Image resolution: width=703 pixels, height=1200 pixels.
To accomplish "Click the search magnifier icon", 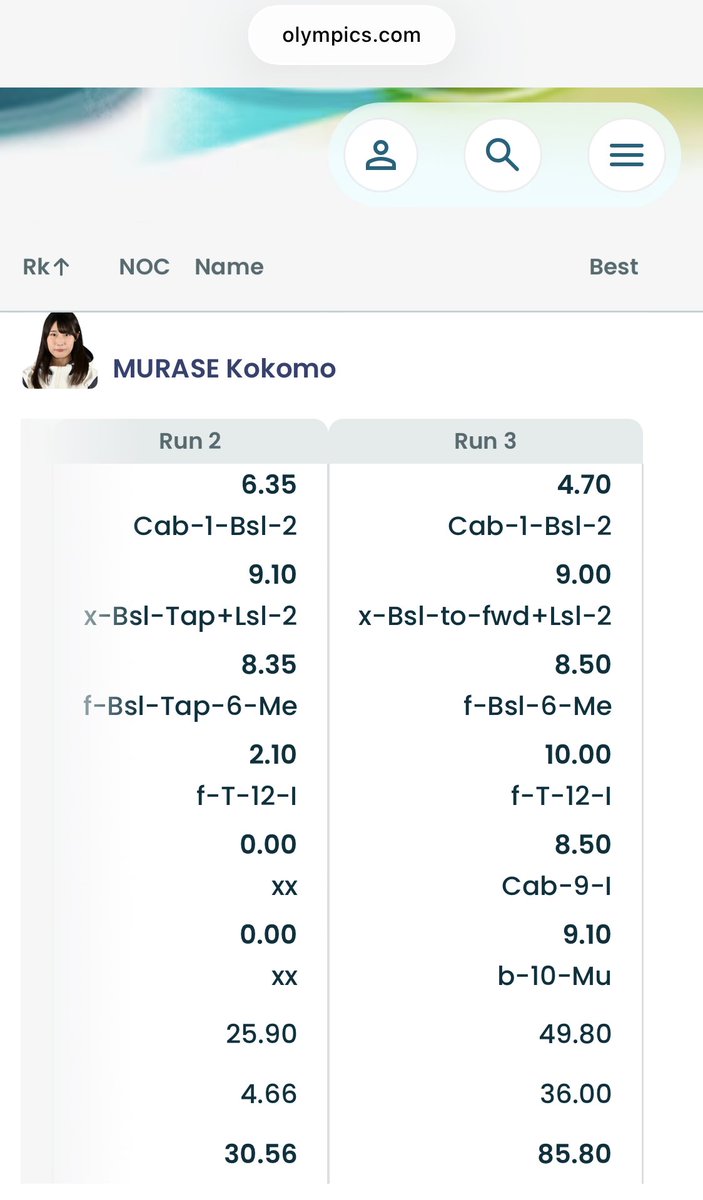I will [x=502, y=156].
